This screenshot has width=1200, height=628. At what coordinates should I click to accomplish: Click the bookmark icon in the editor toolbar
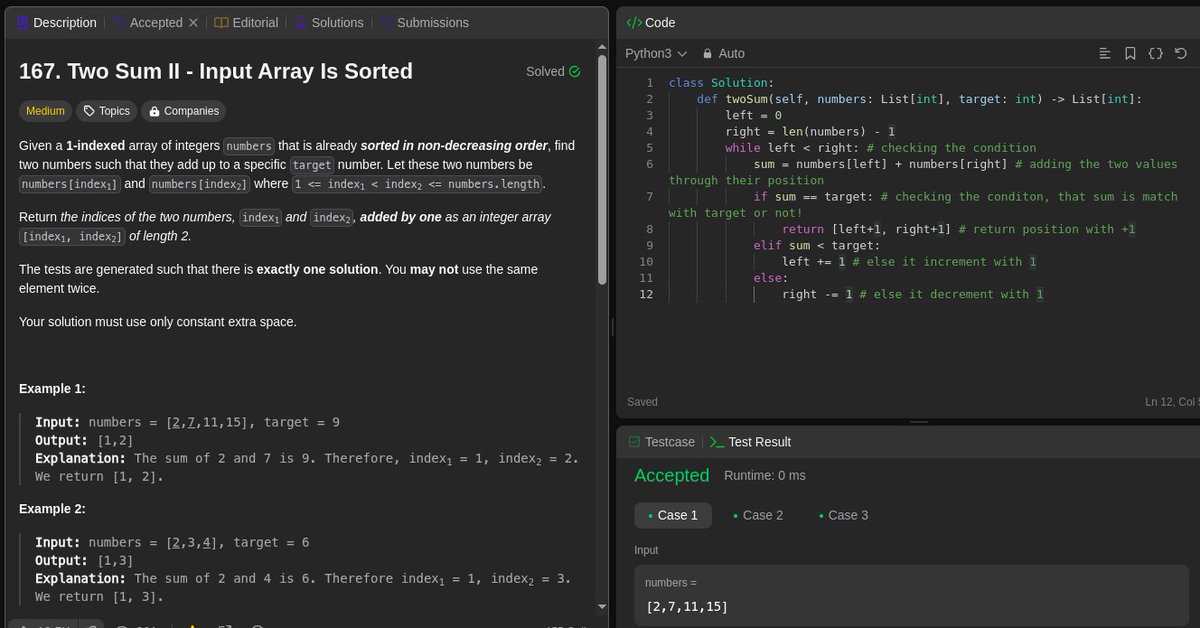click(1130, 53)
